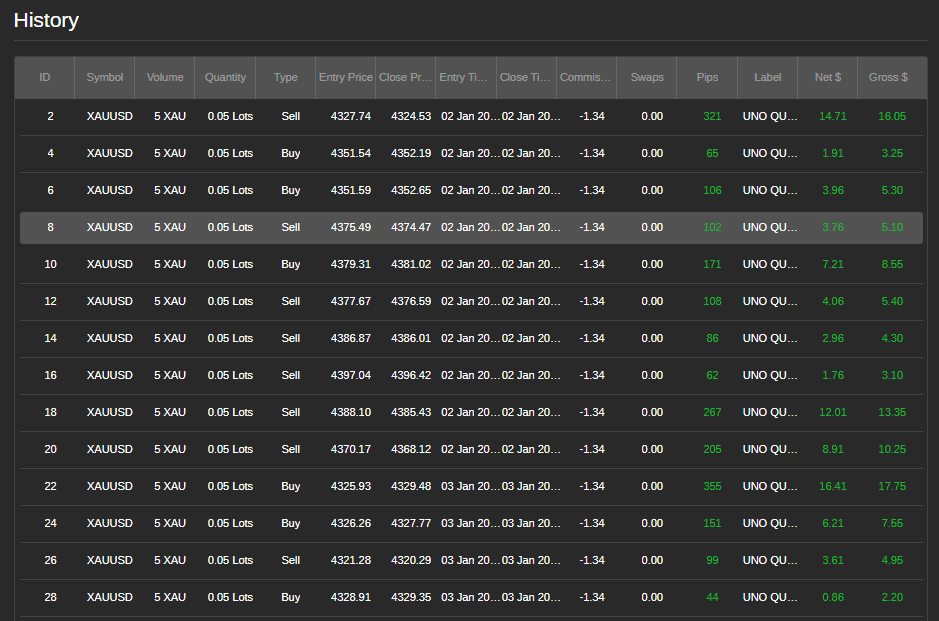
Task: Select trade ID 4 cell
Action: pos(50,153)
